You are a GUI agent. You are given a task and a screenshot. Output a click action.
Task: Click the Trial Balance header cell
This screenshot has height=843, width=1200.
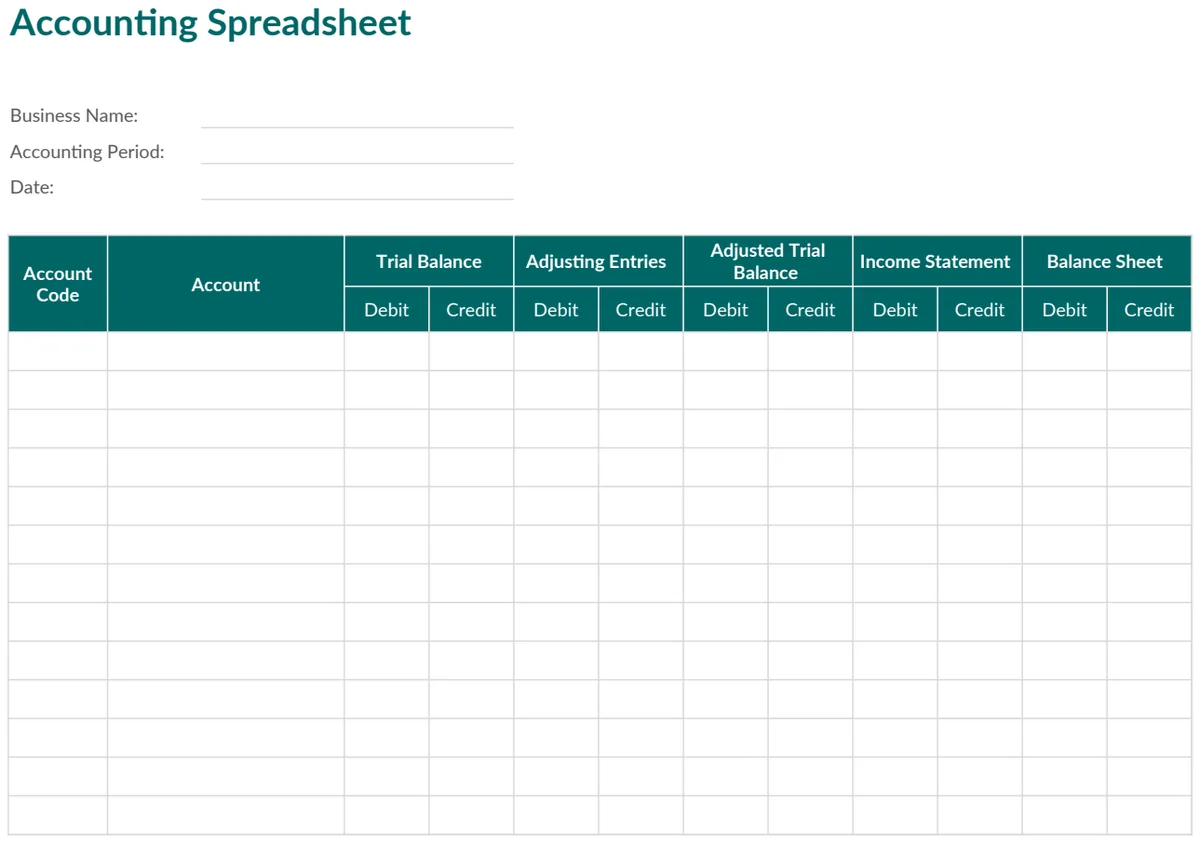[429, 261]
